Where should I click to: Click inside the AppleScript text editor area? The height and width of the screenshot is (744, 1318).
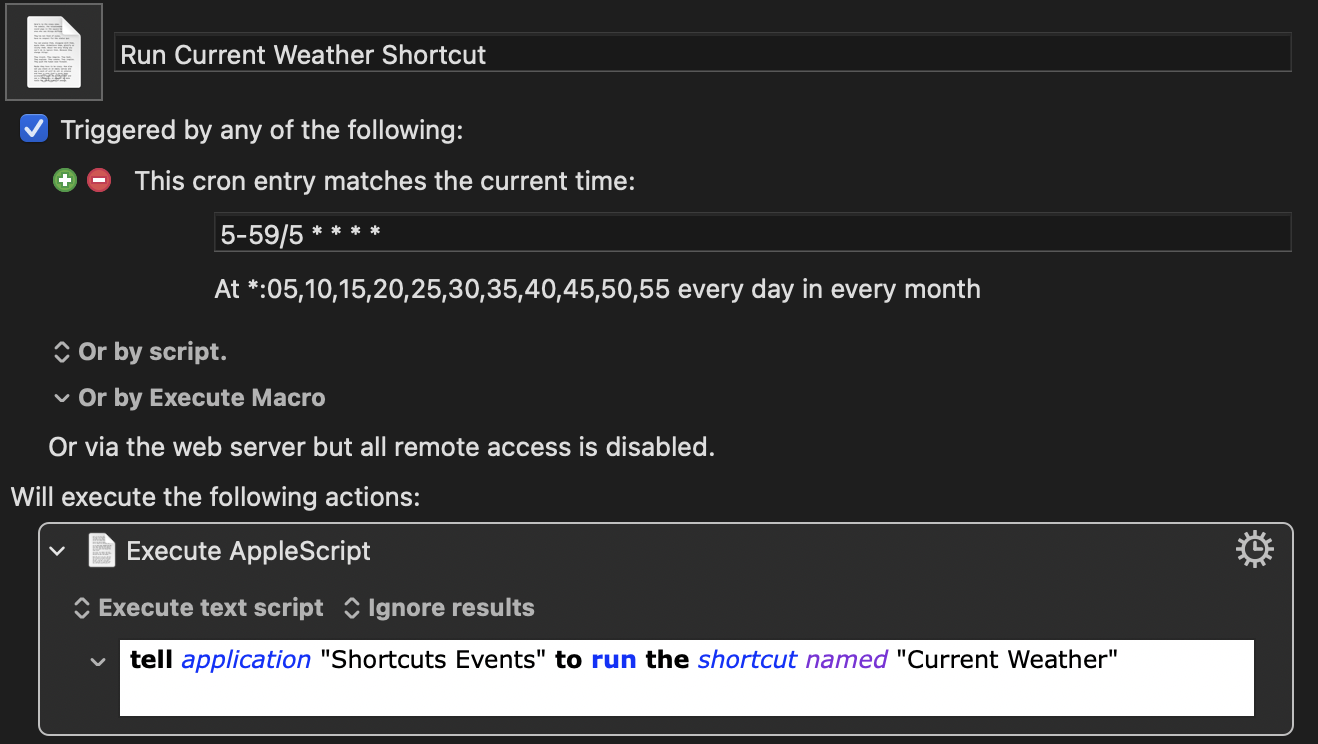(686, 690)
